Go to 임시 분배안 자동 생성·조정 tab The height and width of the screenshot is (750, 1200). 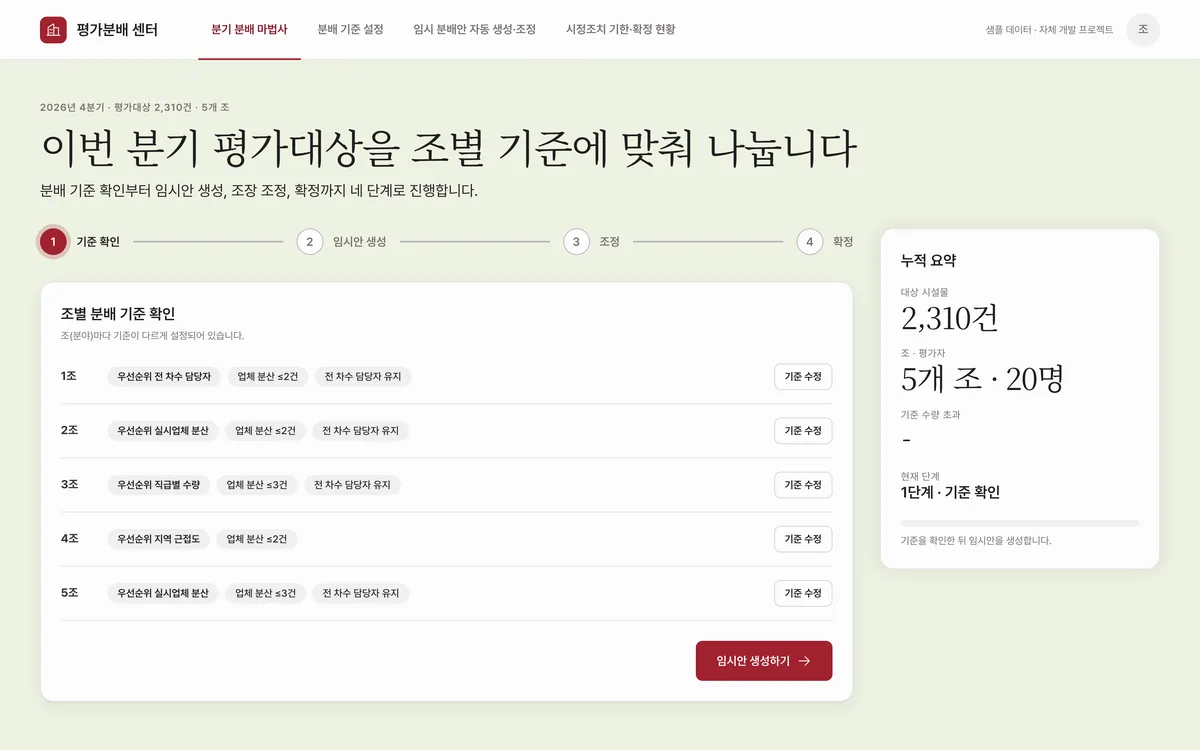tap(474, 30)
